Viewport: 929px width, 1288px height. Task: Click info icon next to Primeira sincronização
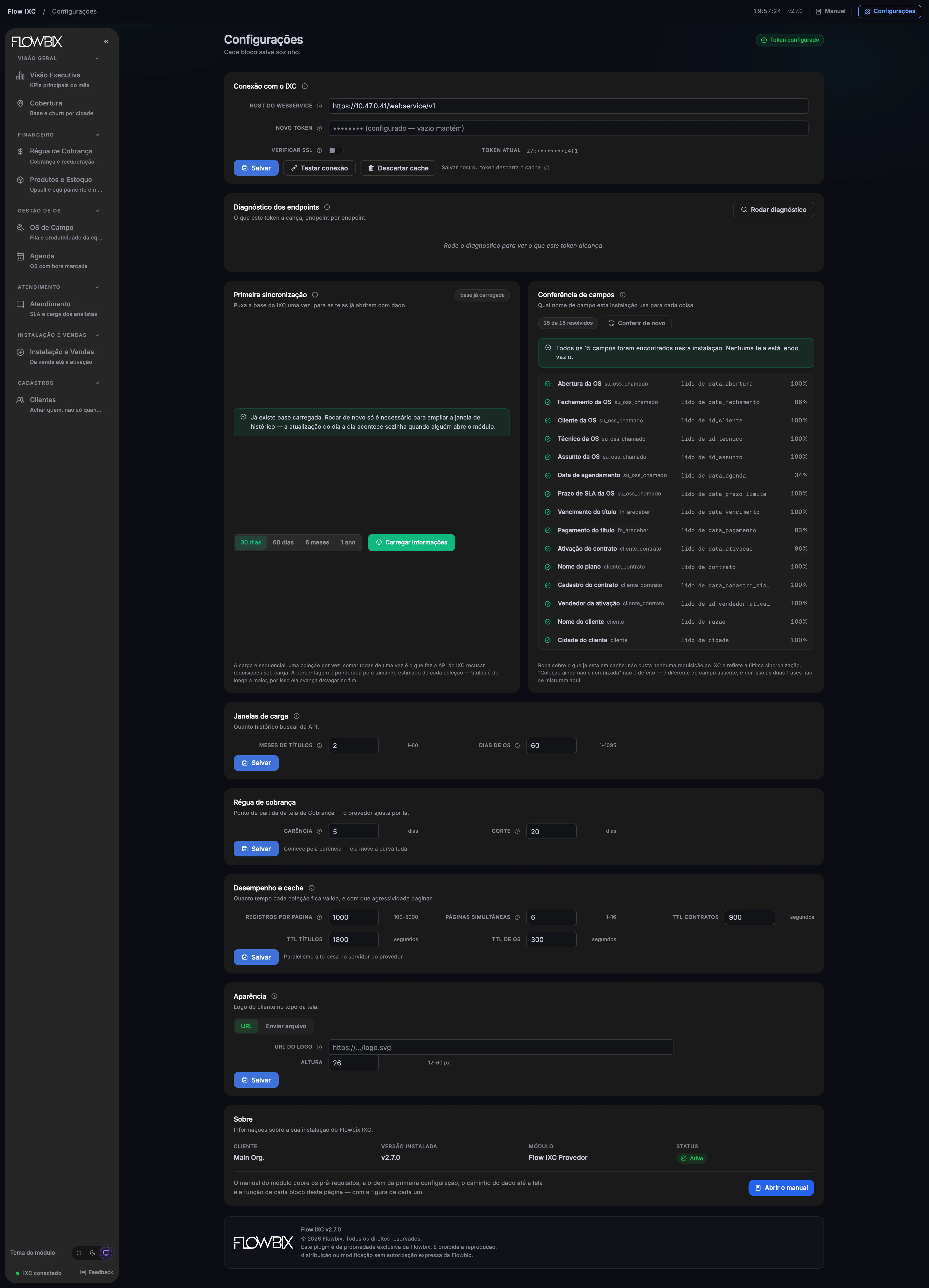[x=315, y=295]
